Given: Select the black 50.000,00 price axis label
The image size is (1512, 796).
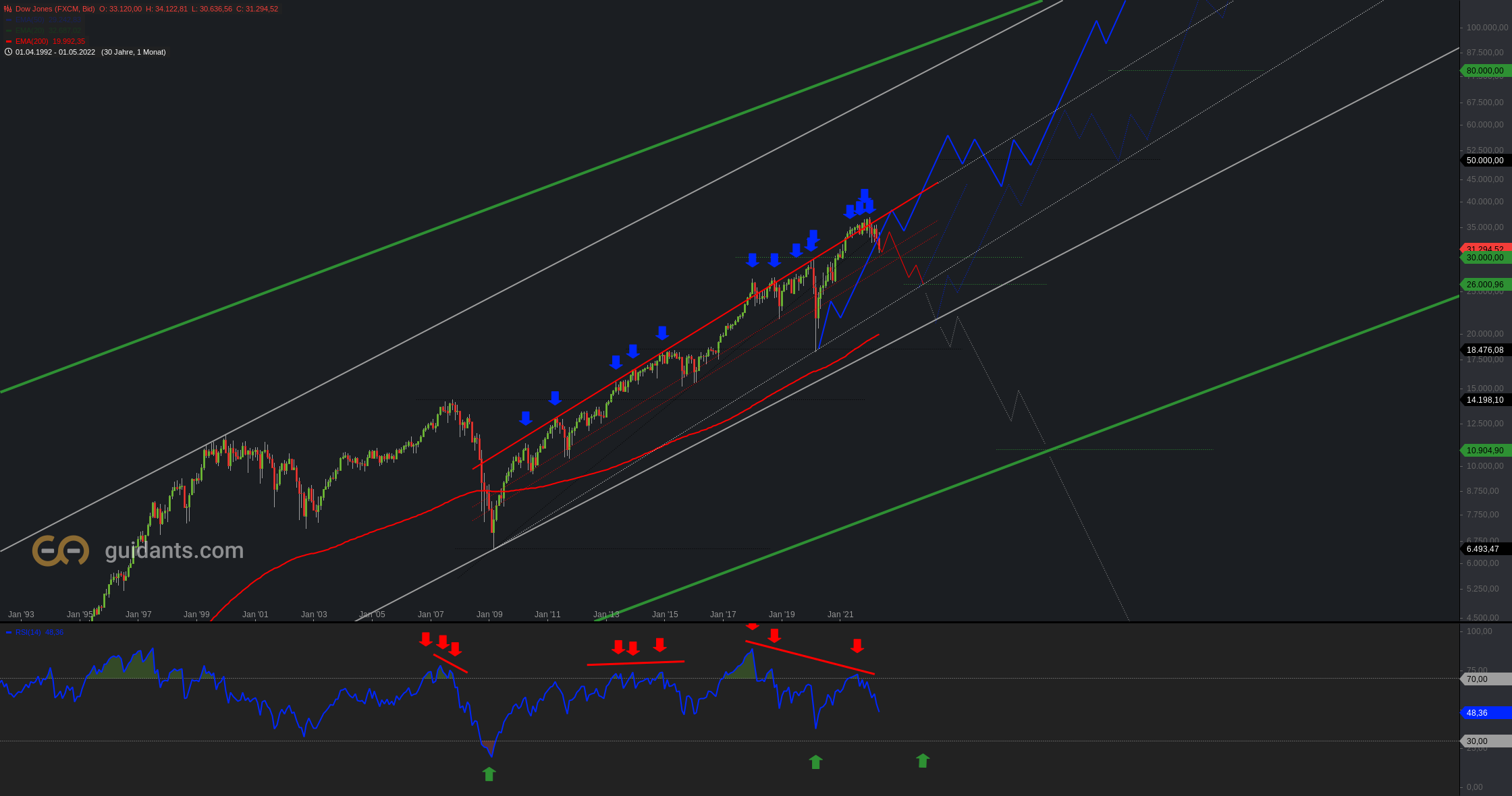Looking at the screenshot, I should coord(1484,161).
